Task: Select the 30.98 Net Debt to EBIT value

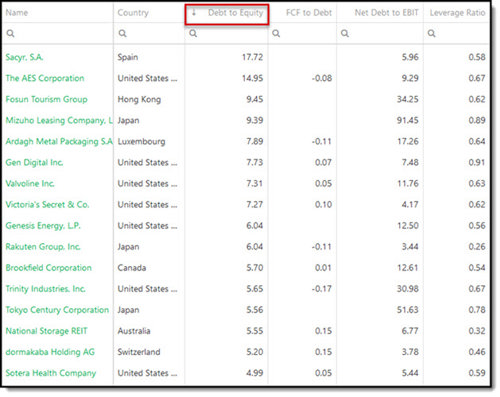Action: point(408,289)
